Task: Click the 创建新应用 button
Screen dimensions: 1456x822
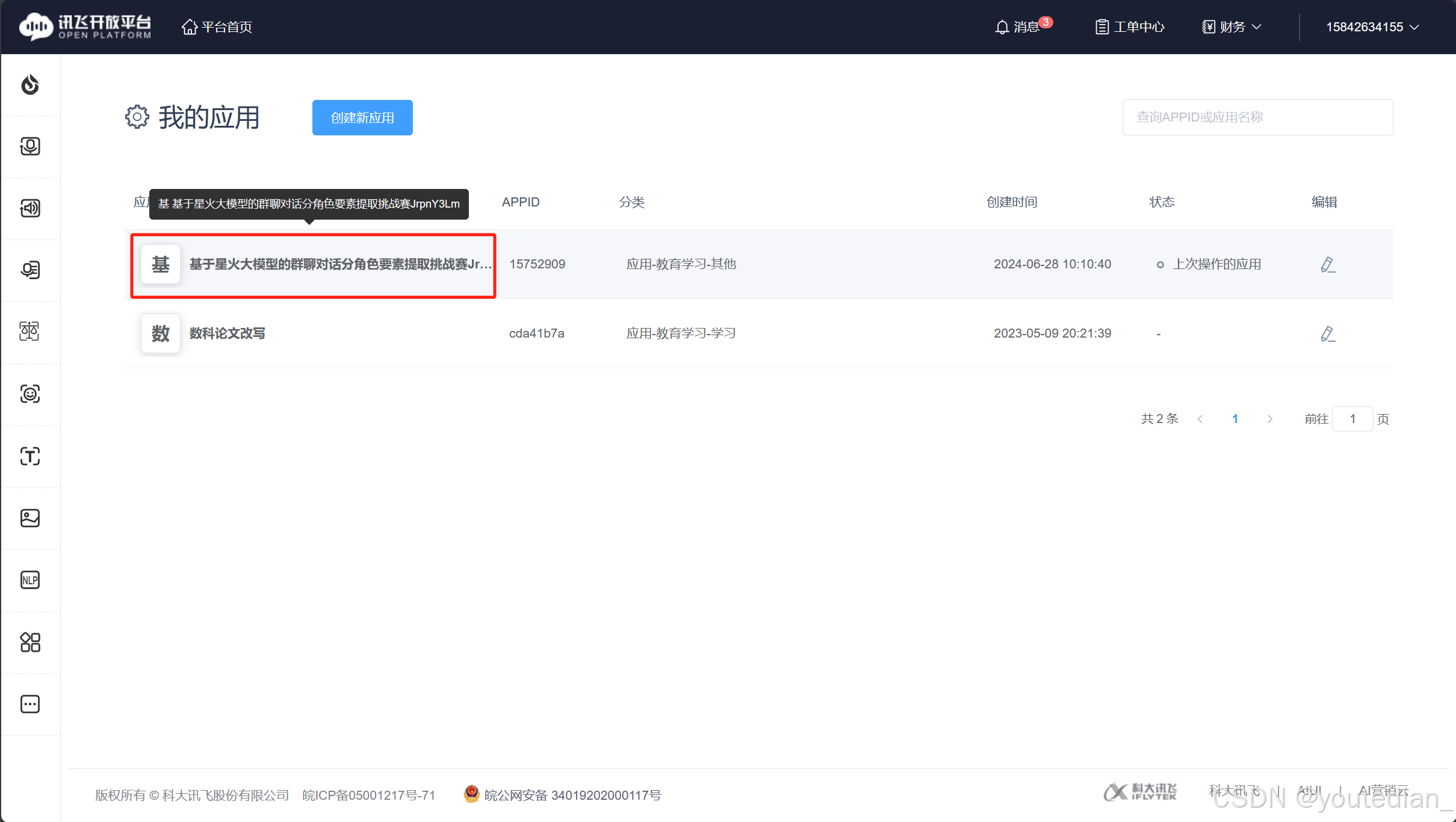Action: (362, 117)
